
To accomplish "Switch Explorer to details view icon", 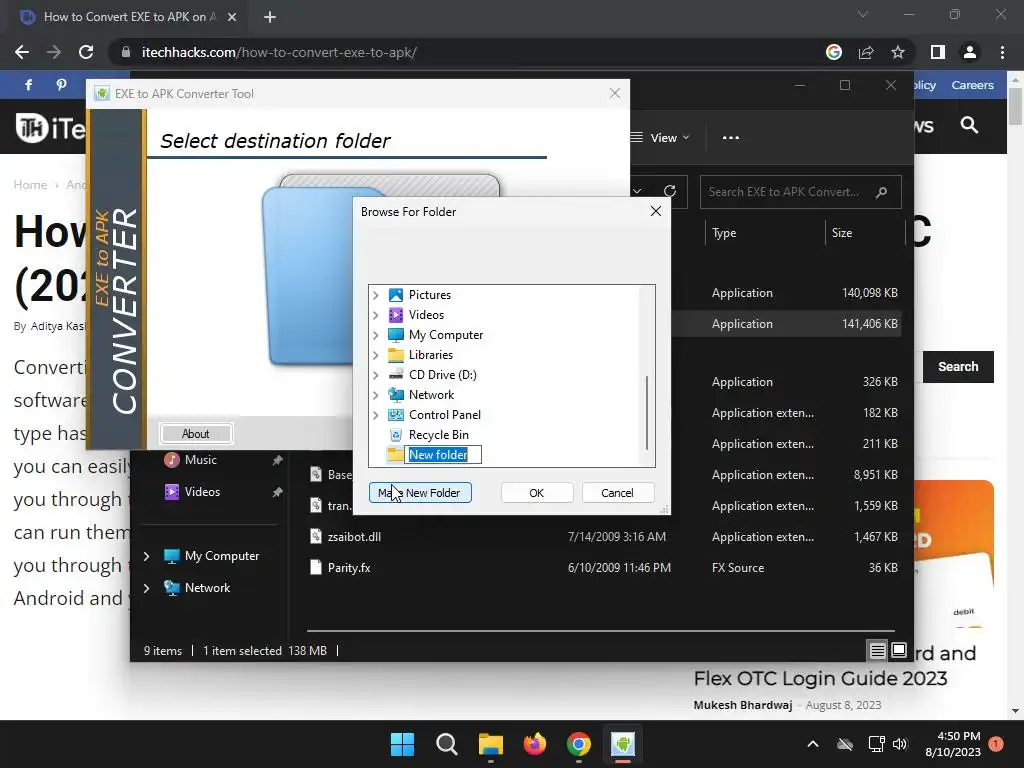I will [x=877, y=650].
